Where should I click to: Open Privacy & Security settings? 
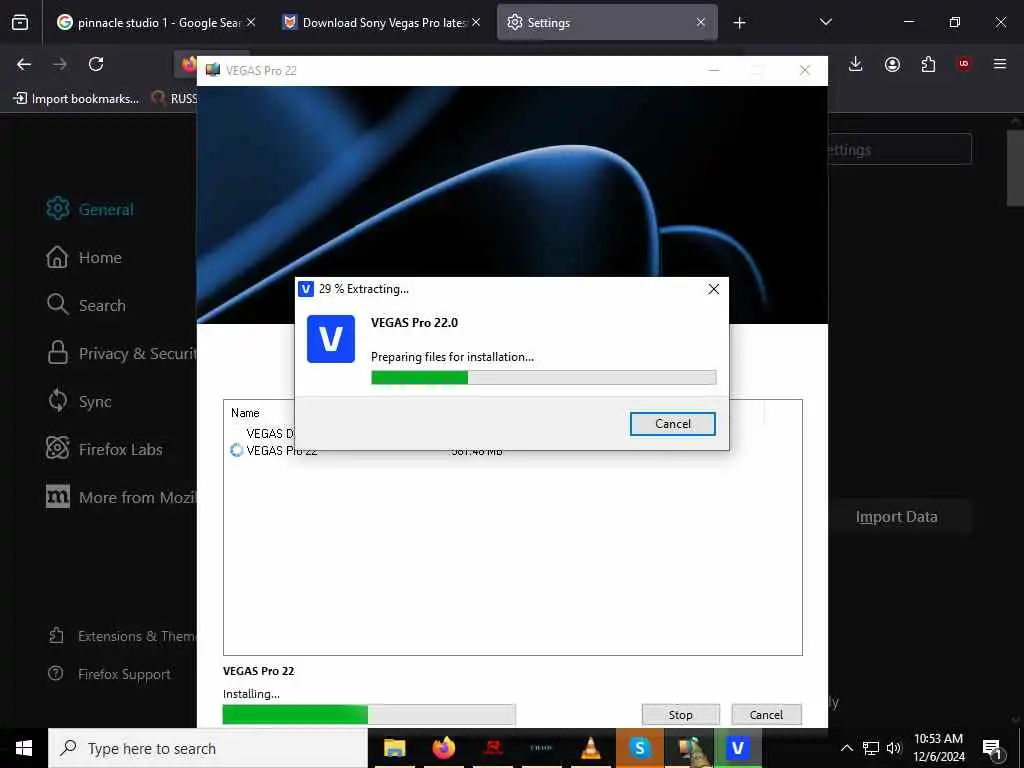tap(121, 353)
